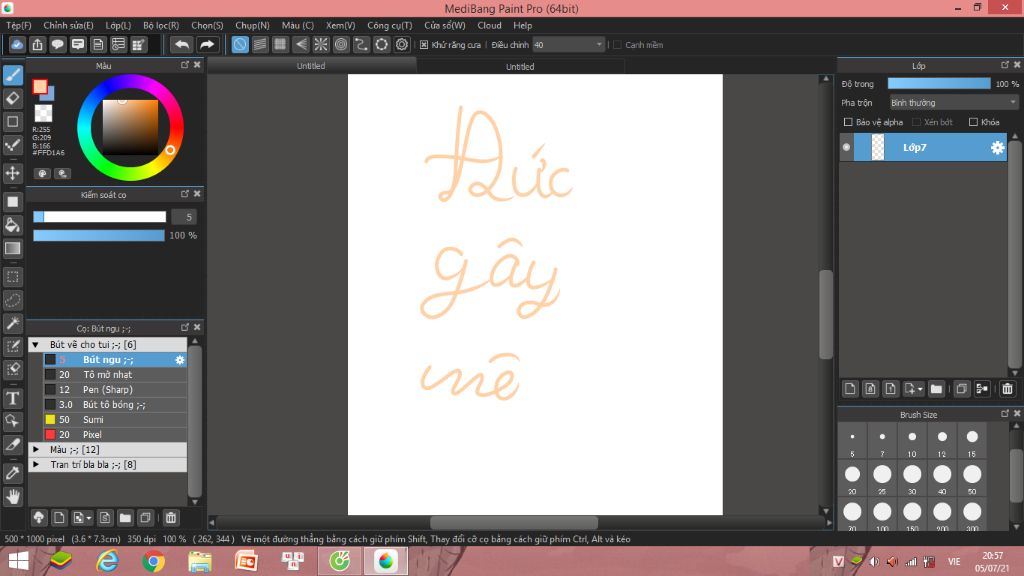
Task: Select Bút tô bóng brush
Action: pos(114,405)
